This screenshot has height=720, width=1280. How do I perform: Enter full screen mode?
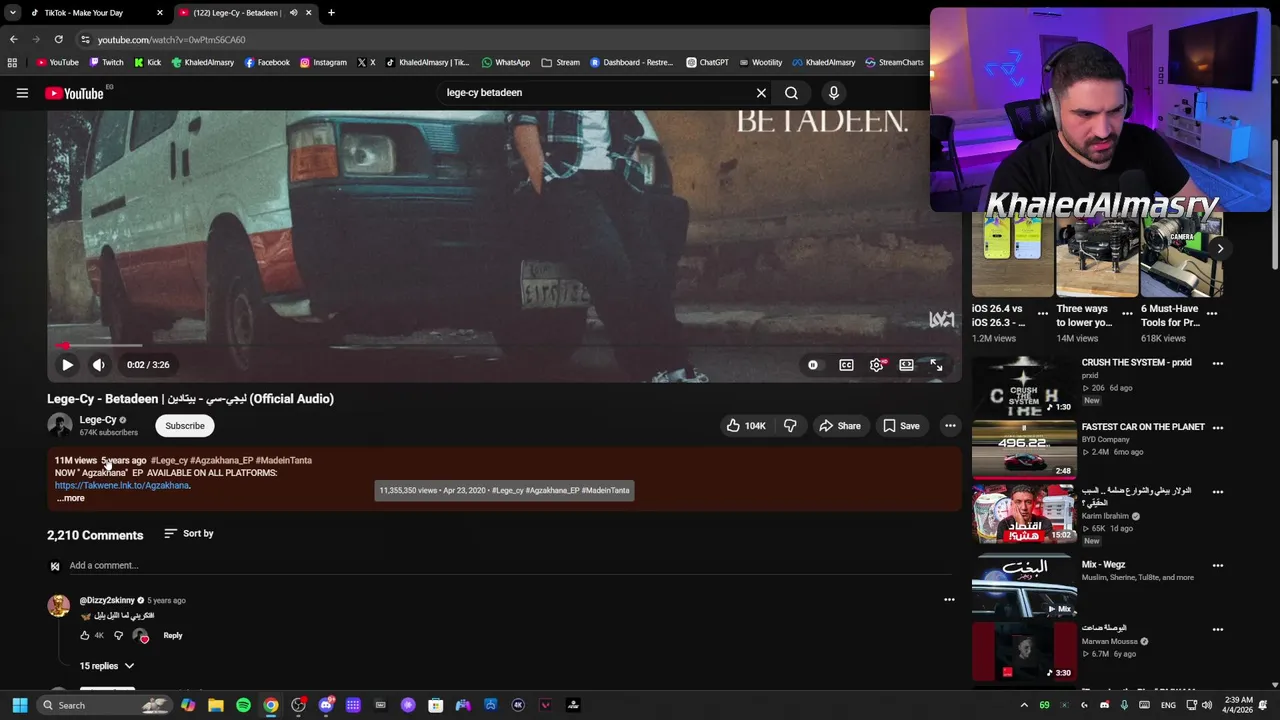pos(936,365)
